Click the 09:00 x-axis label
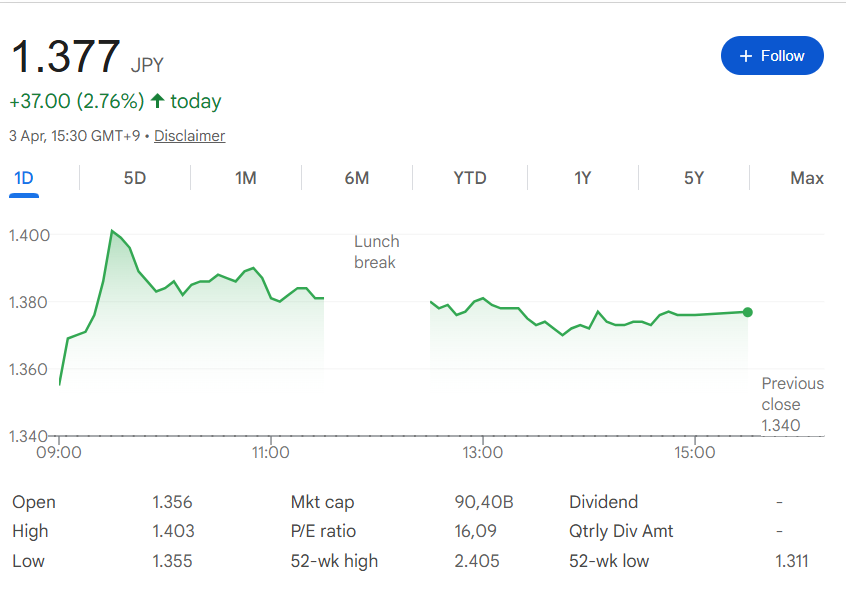Image resolution: width=846 pixels, height=610 pixels. click(x=59, y=452)
